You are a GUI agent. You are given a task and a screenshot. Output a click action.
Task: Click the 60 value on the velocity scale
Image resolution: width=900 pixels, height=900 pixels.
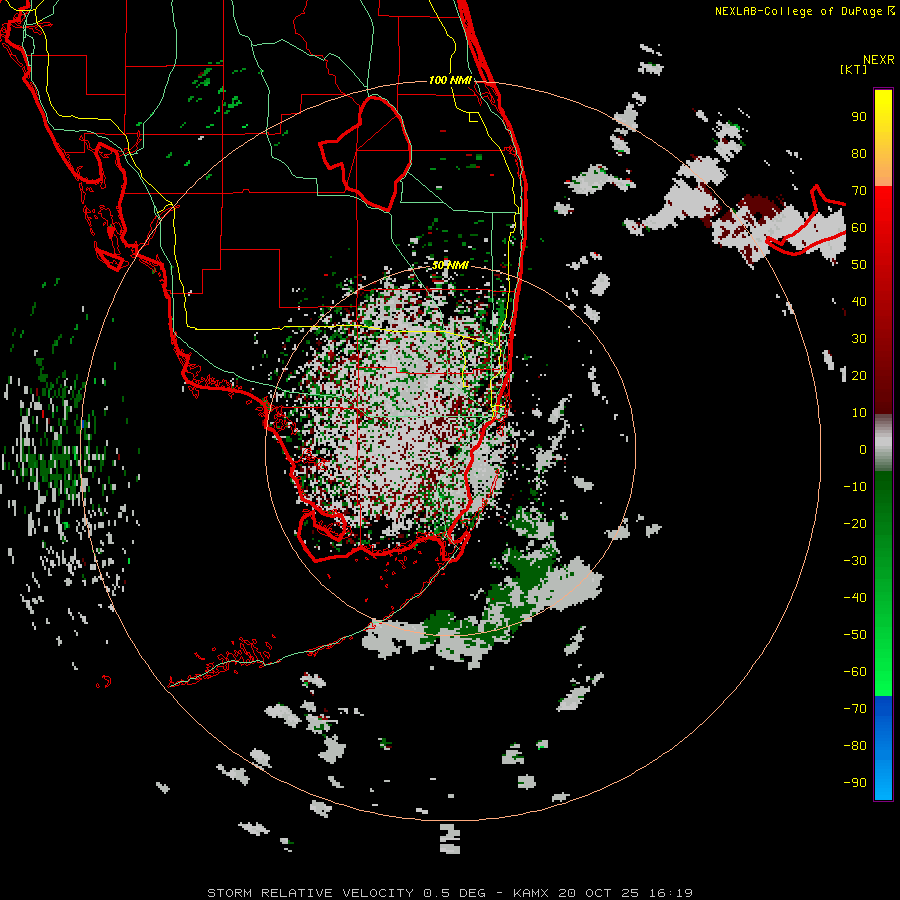[859, 228]
